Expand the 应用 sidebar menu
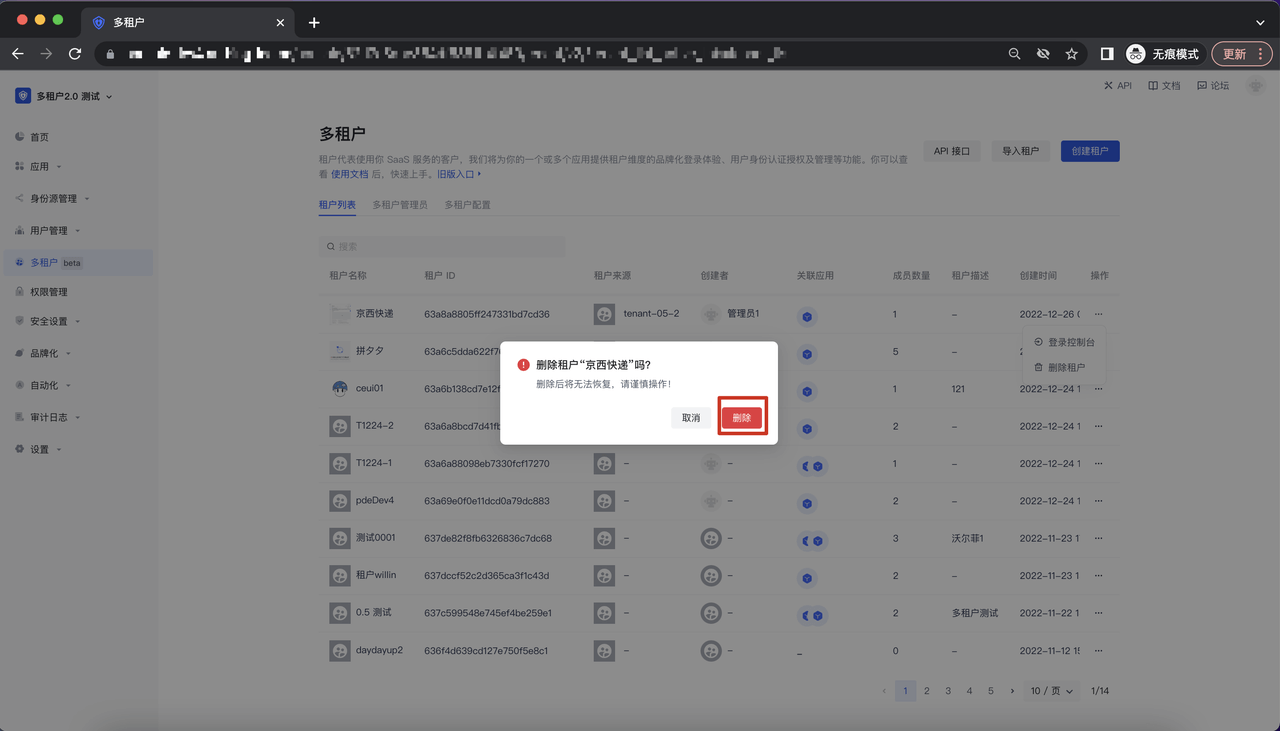This screenshot has height=731, width=1280. click(40, 167)
